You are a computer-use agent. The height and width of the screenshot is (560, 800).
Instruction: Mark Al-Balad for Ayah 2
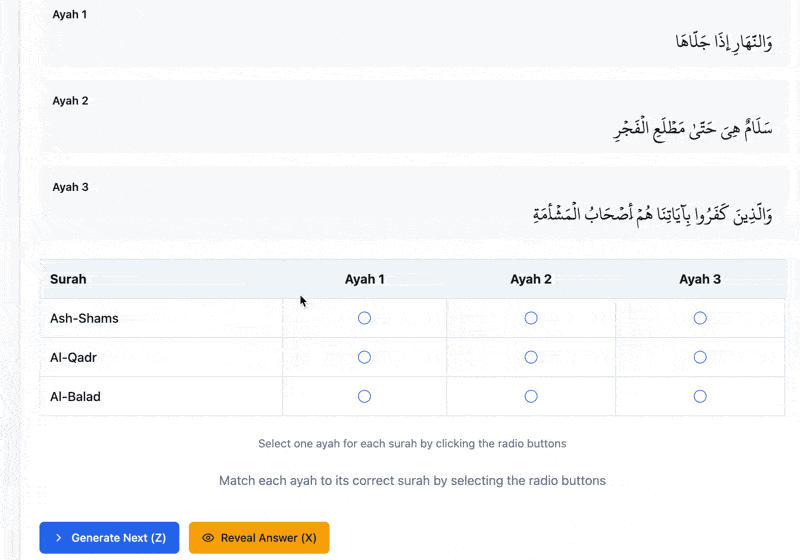click(x=531, y=396)
